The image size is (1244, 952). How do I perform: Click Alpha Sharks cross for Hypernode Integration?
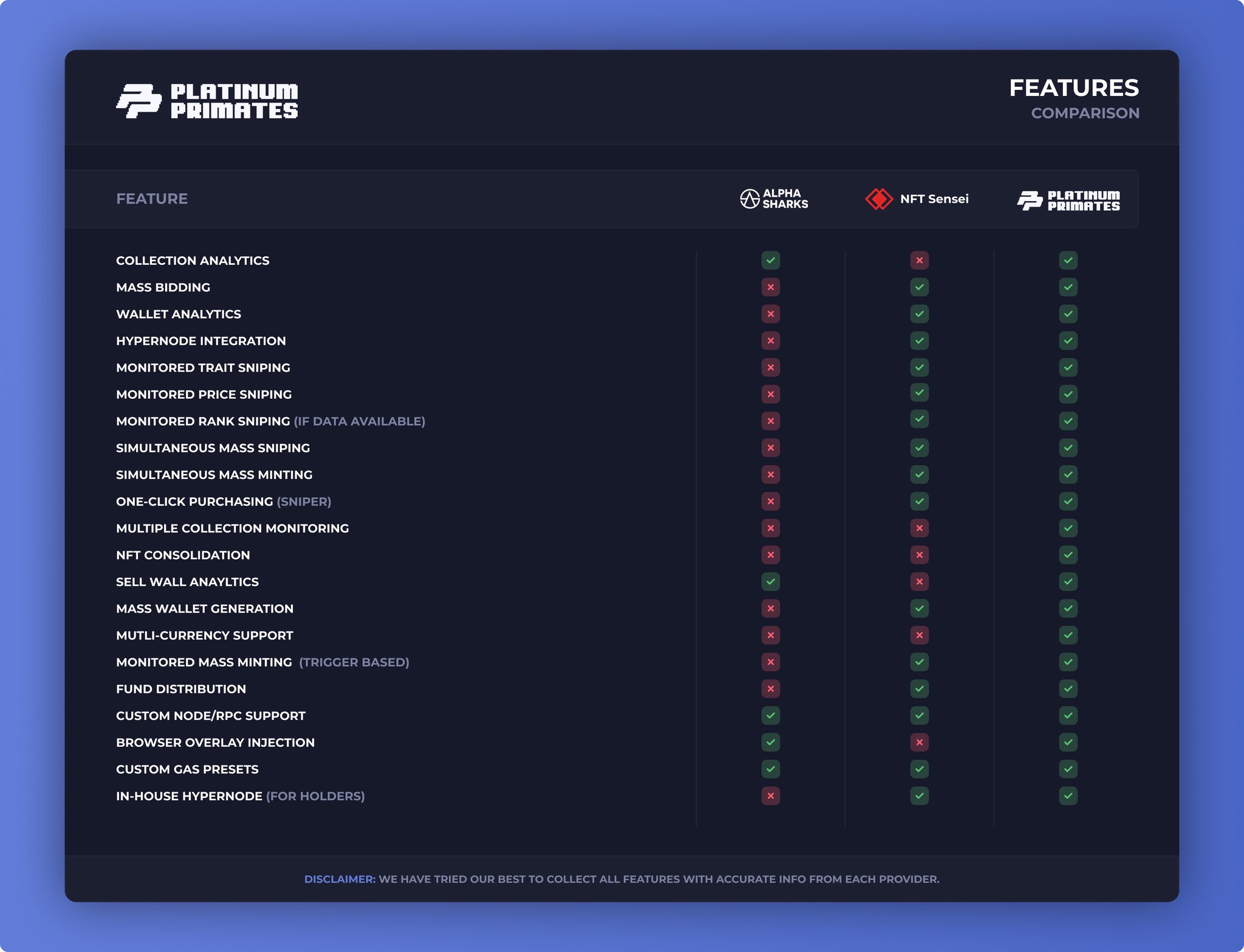click(771, 341)
